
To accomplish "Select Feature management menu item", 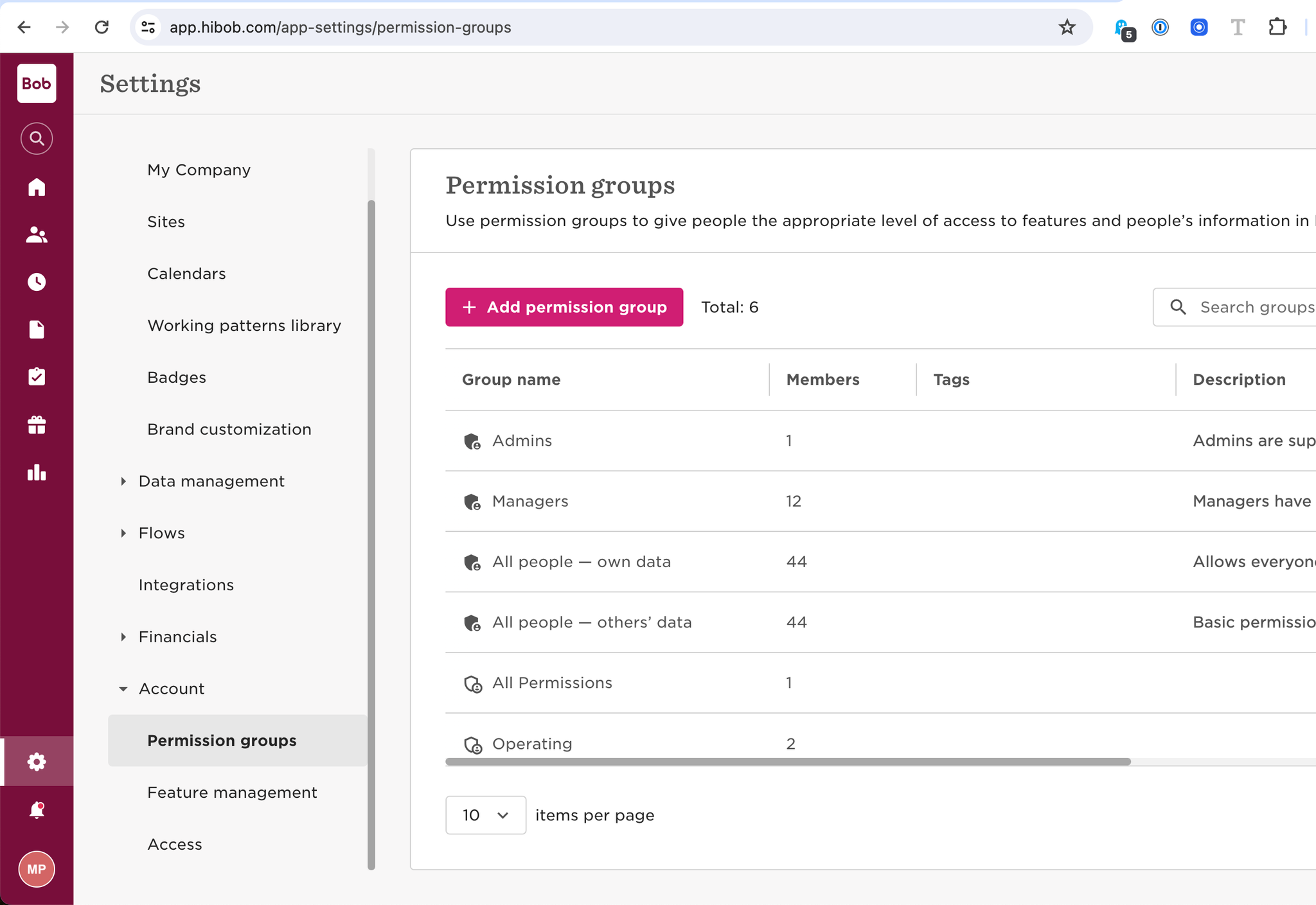I will [x=232, y=793].
